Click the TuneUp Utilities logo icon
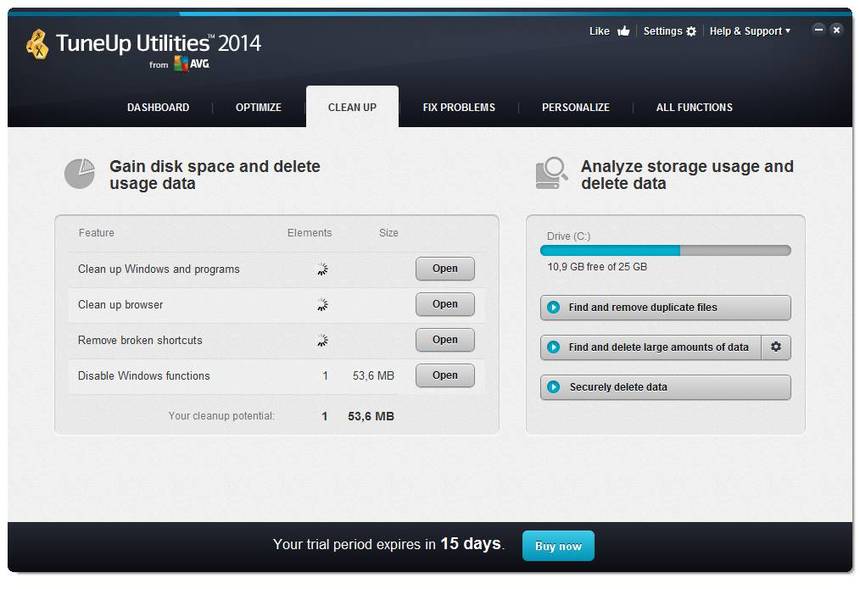Image resolution: width=860 pixels, height=589 pixels. (38, 44)
